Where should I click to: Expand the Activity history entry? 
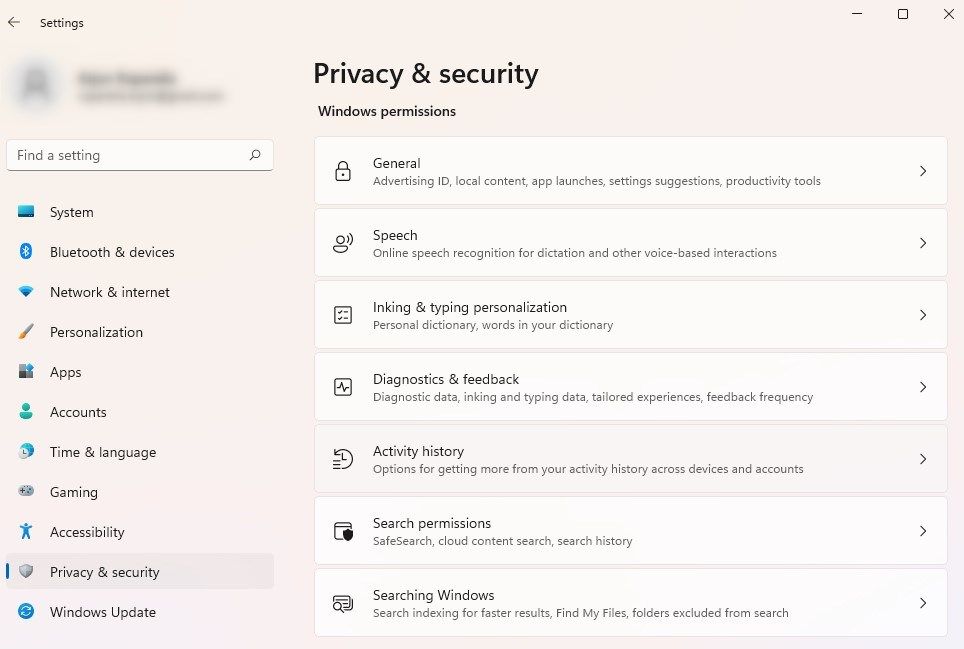pos(922,459)
